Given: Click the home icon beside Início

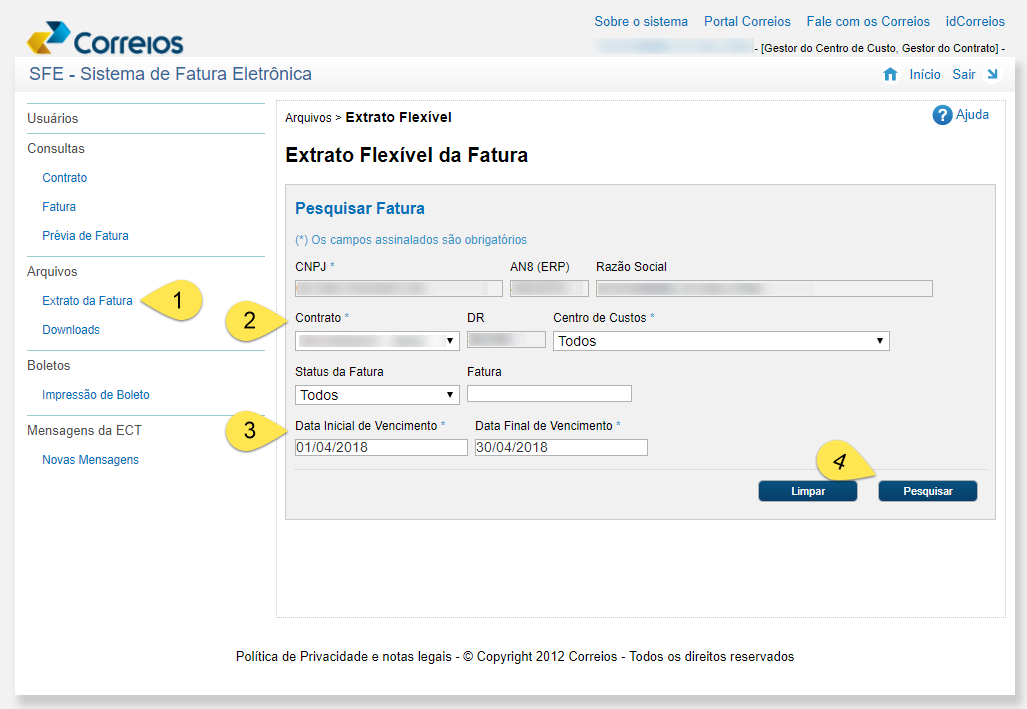Looking at the screenshot, I should (x=890, y=75).
